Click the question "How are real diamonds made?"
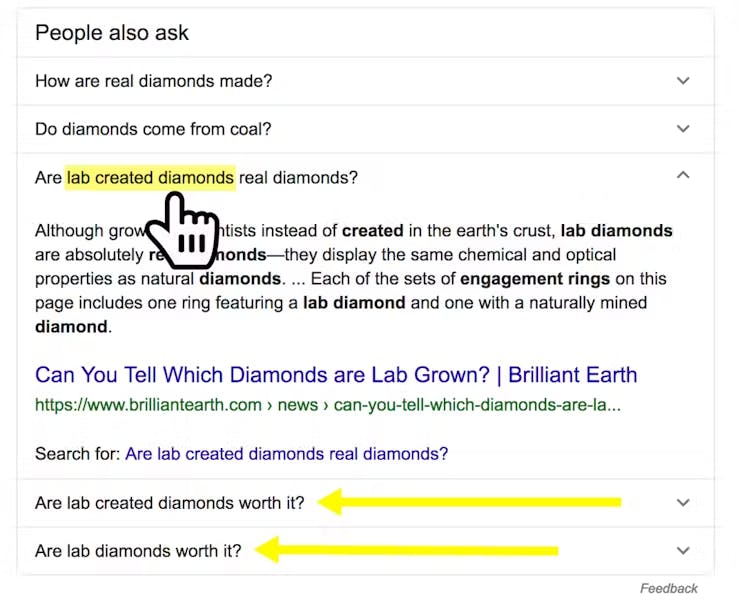This screenshot has height=611, width=739. coord(153,81)
